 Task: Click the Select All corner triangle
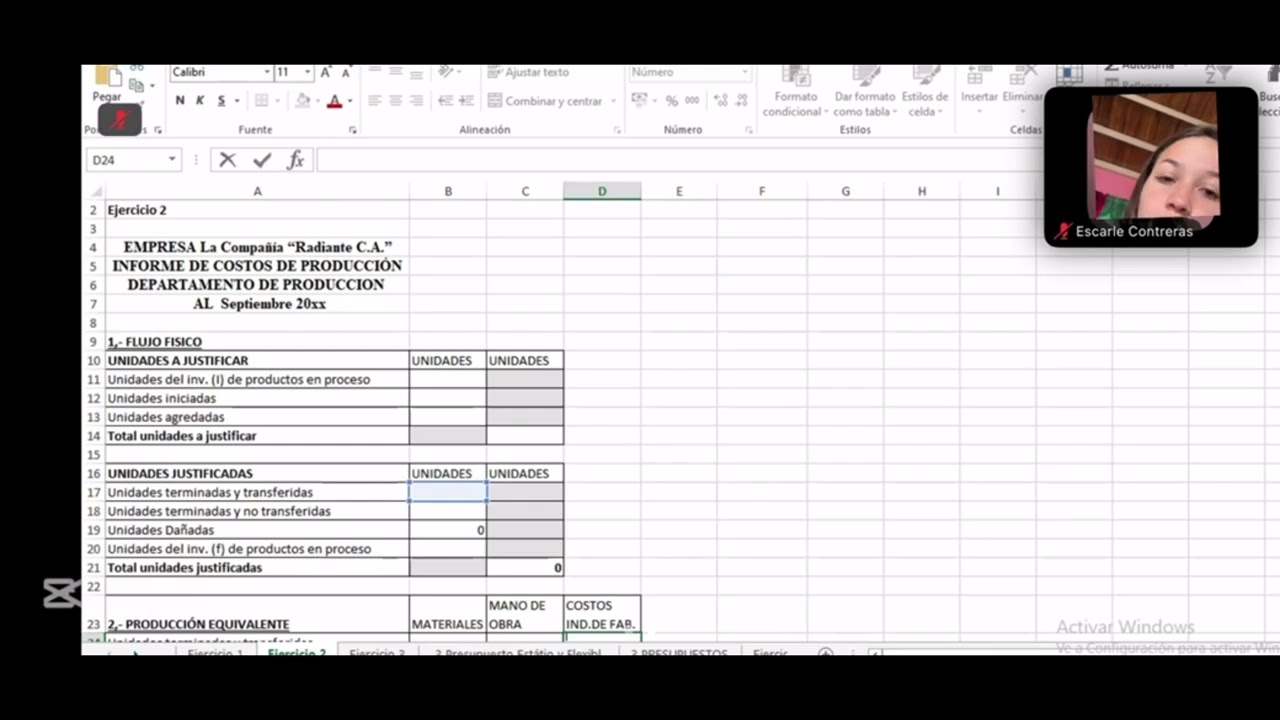(95, 192)
